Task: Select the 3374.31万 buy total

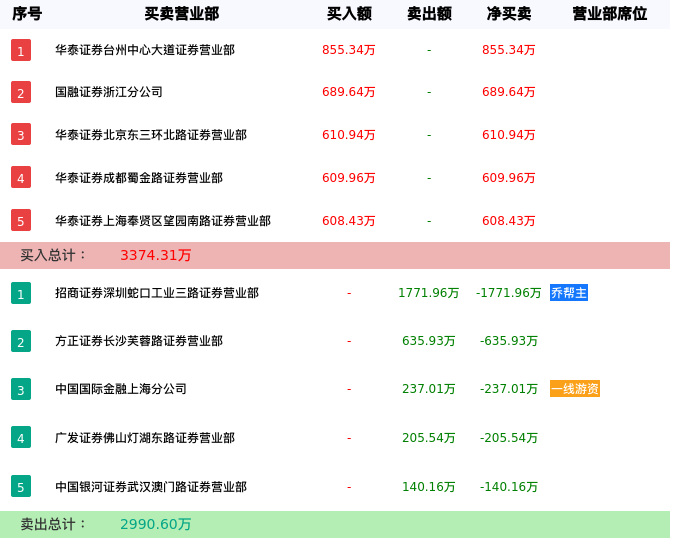Action: click(x=156, y=255)
